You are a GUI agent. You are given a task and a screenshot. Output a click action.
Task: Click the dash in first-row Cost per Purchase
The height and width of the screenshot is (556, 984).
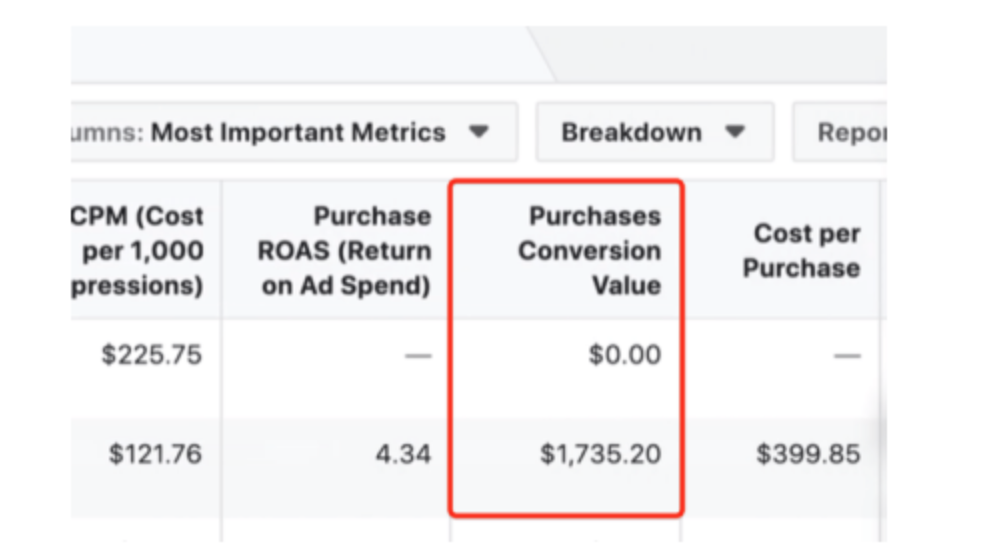tap(846, 355)
